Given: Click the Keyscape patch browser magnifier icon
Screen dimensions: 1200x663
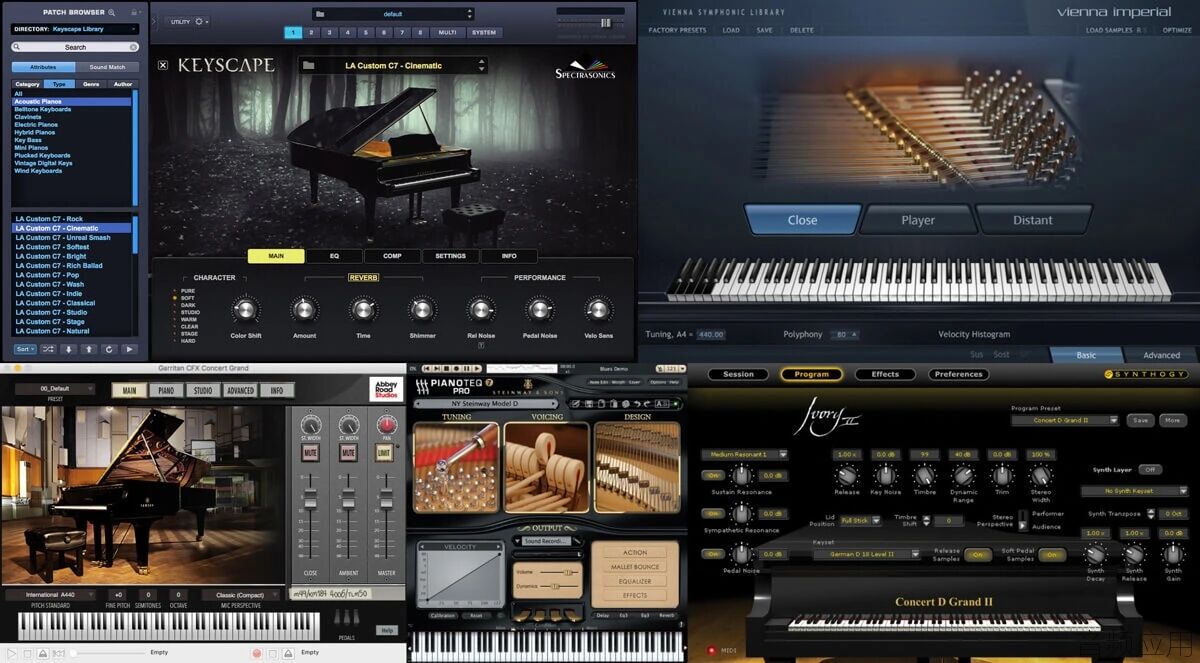Looking at the screenshot, I should (111, 12).
